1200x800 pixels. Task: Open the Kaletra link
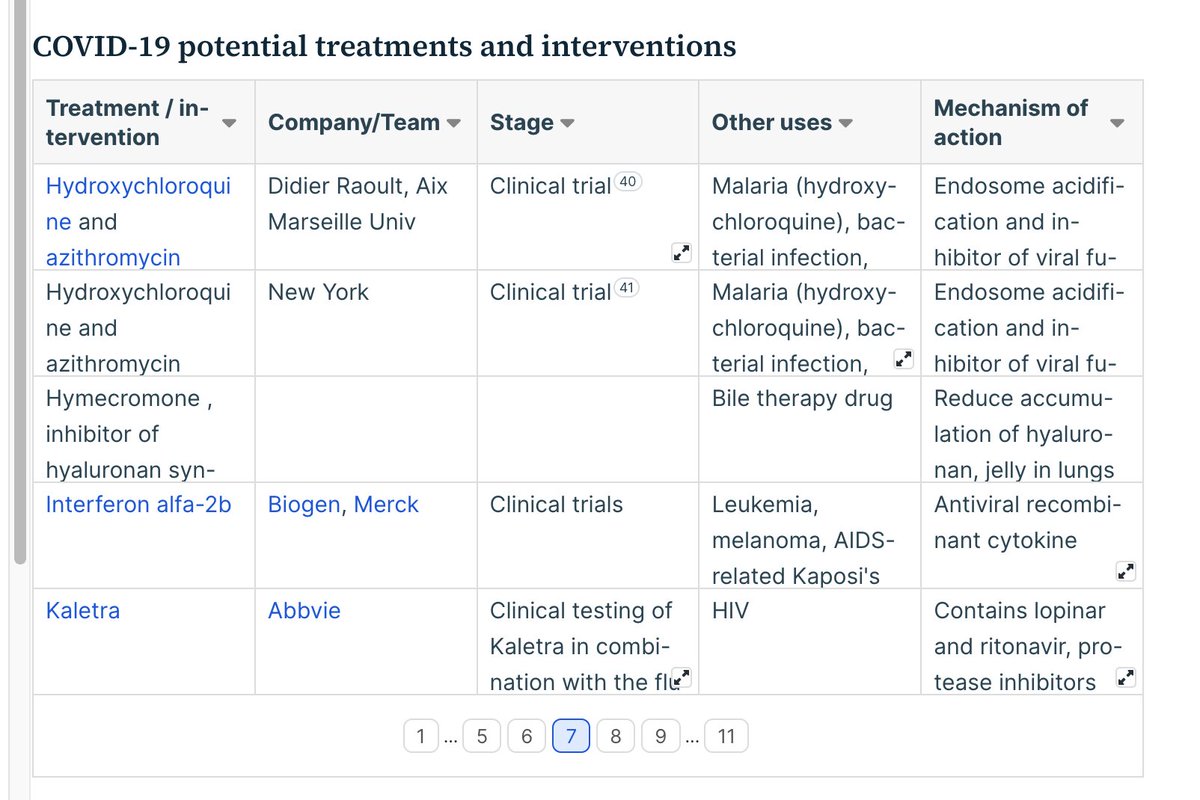[x=83, y=610]
